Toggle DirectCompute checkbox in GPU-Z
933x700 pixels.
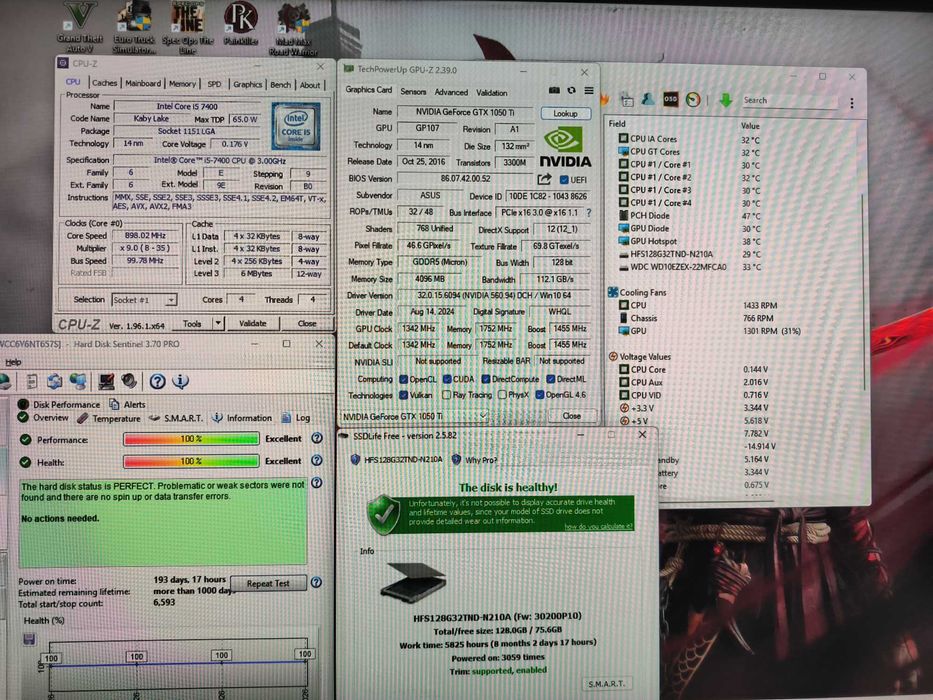click(486, 379)
